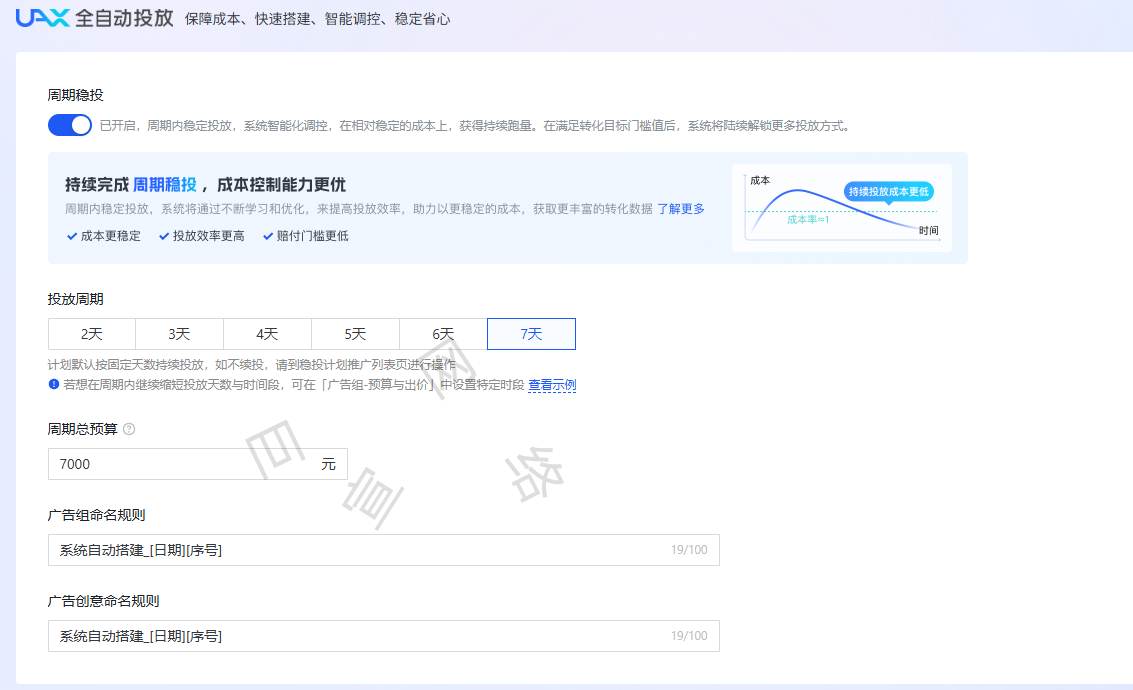Viewport: 1133px width, 690px height.
Task: Click the 广告创意命名规则 naming input field
Action: pyautogui.click(x=383, y=636)
